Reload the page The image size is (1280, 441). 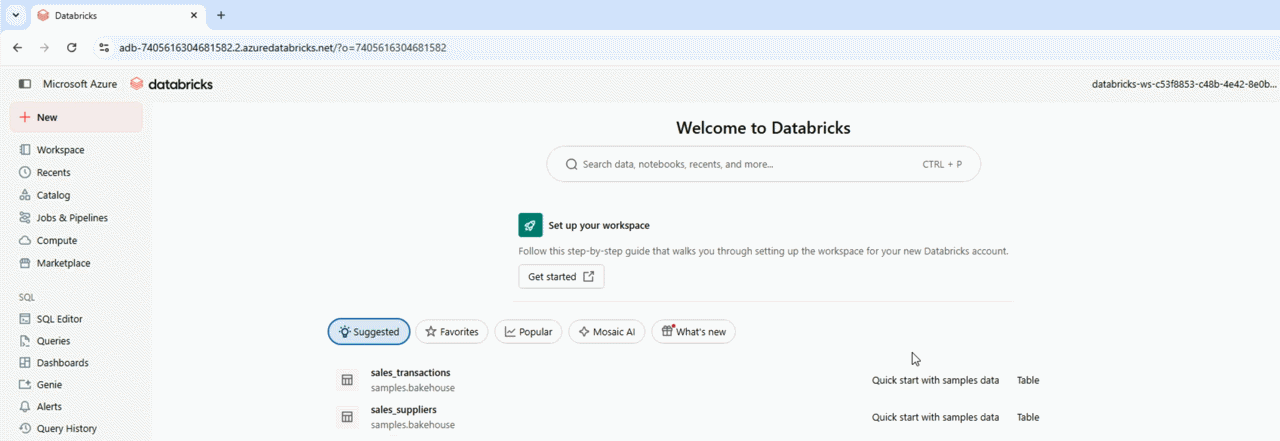(x=71, y=47)
